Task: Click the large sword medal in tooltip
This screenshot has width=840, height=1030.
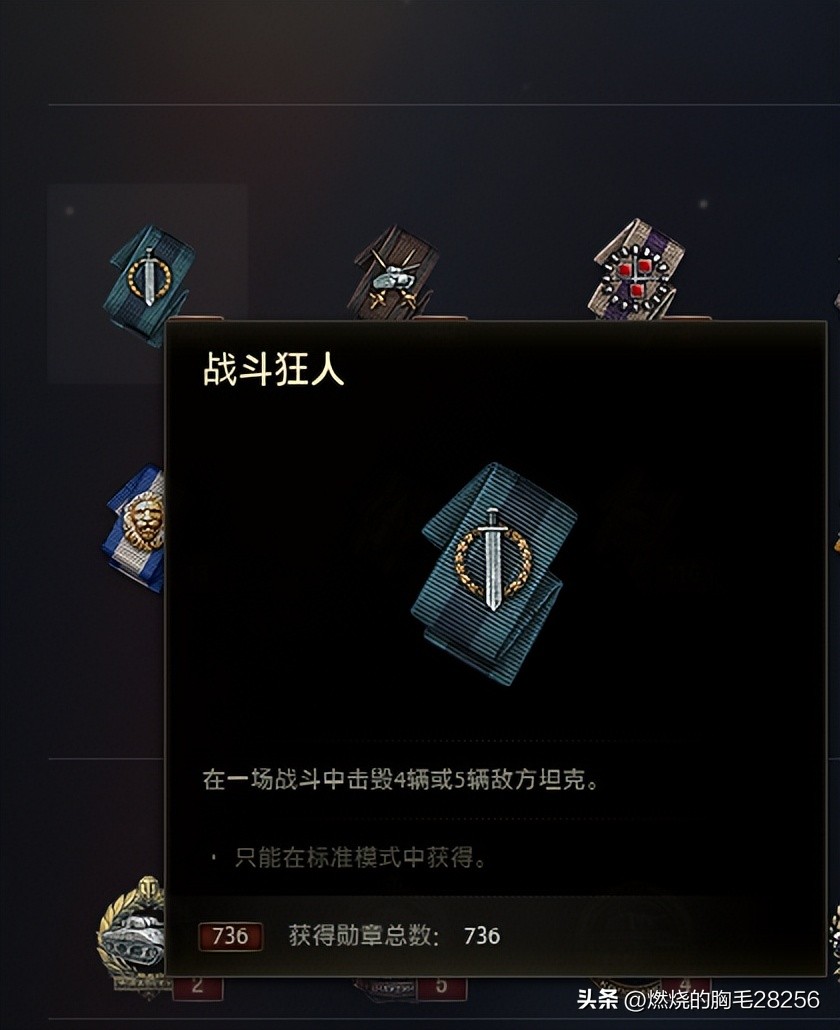Action: click(494, 573)
